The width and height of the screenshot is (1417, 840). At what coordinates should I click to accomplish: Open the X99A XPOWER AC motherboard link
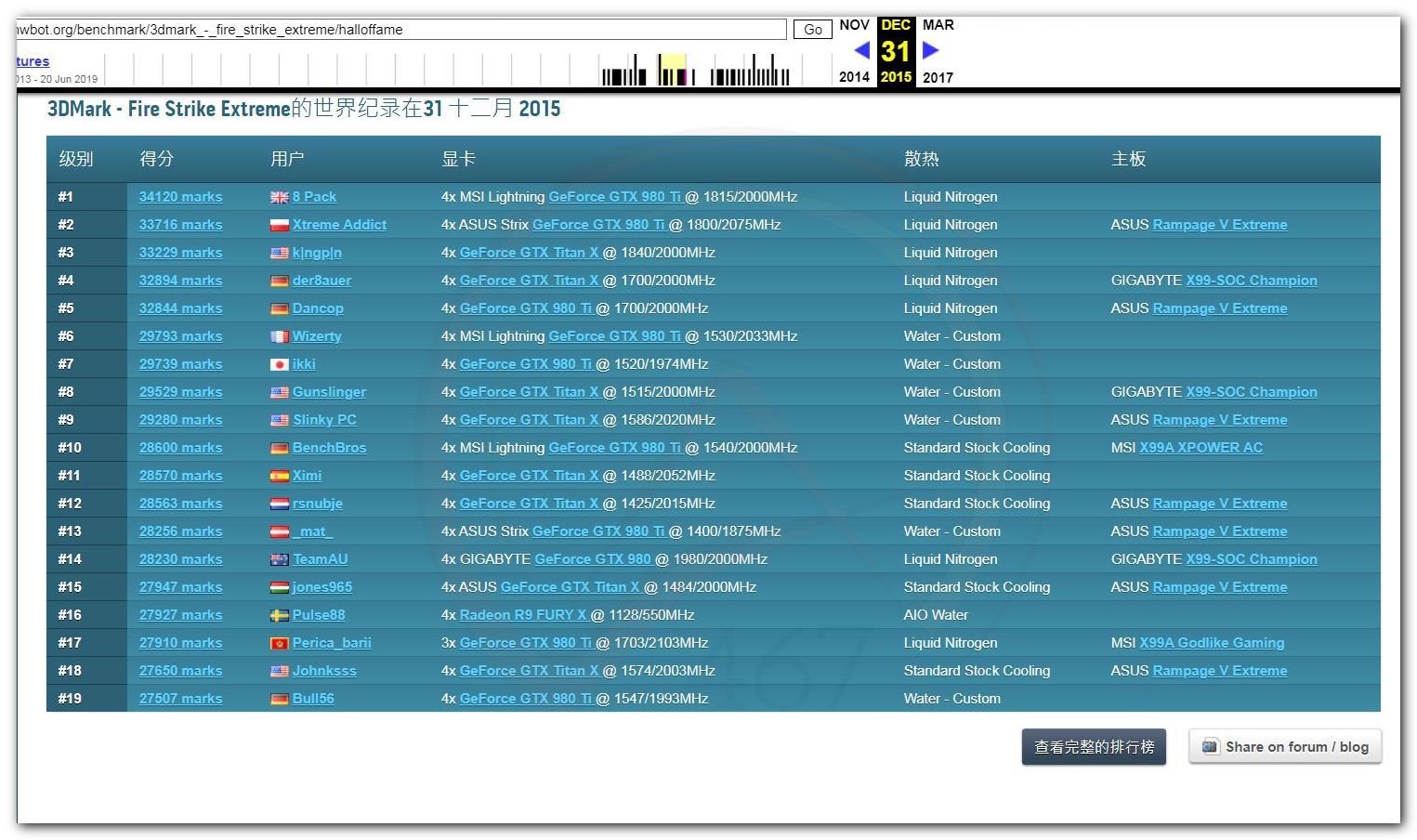pyautogui.click(x=1201, y=448)
